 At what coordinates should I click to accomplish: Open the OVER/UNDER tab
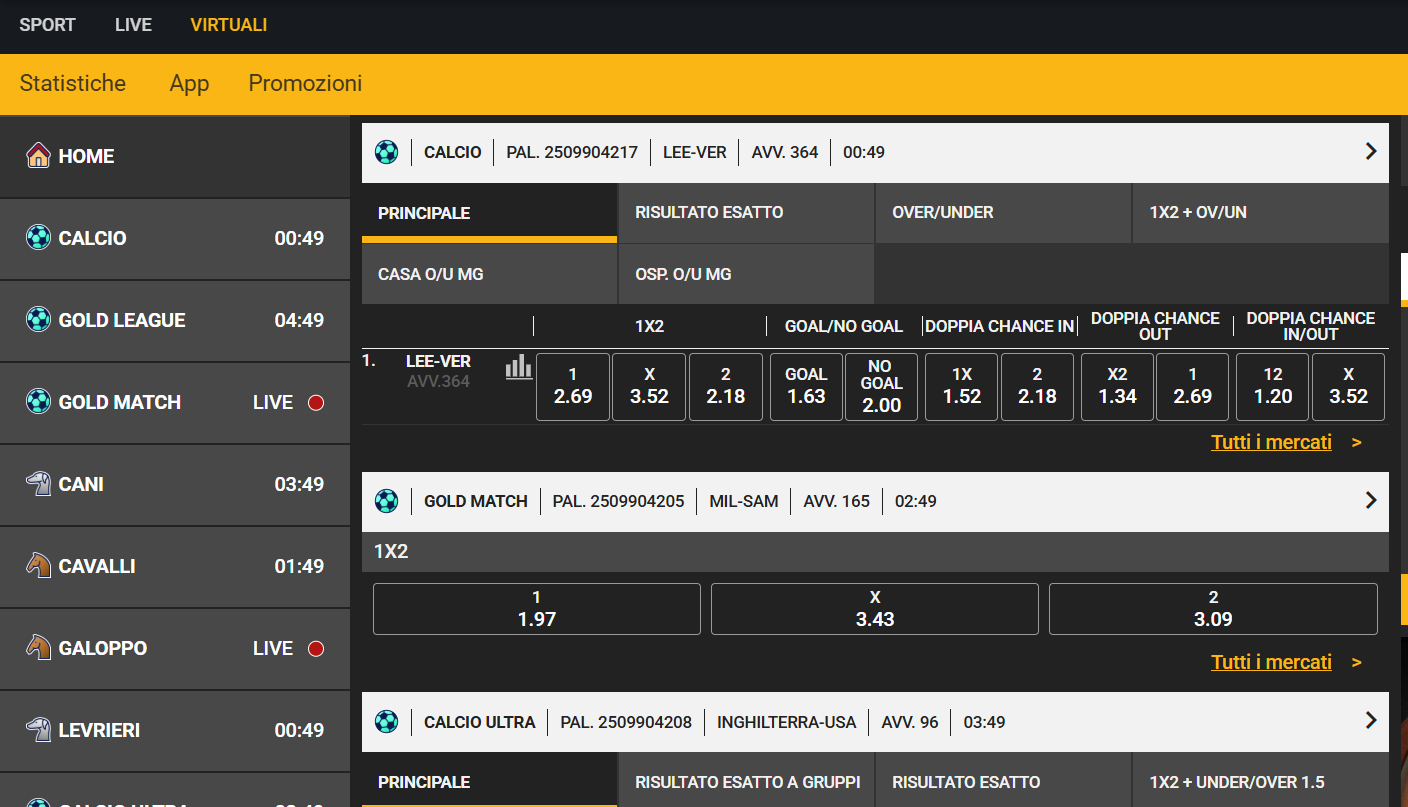pos(1003,213)
